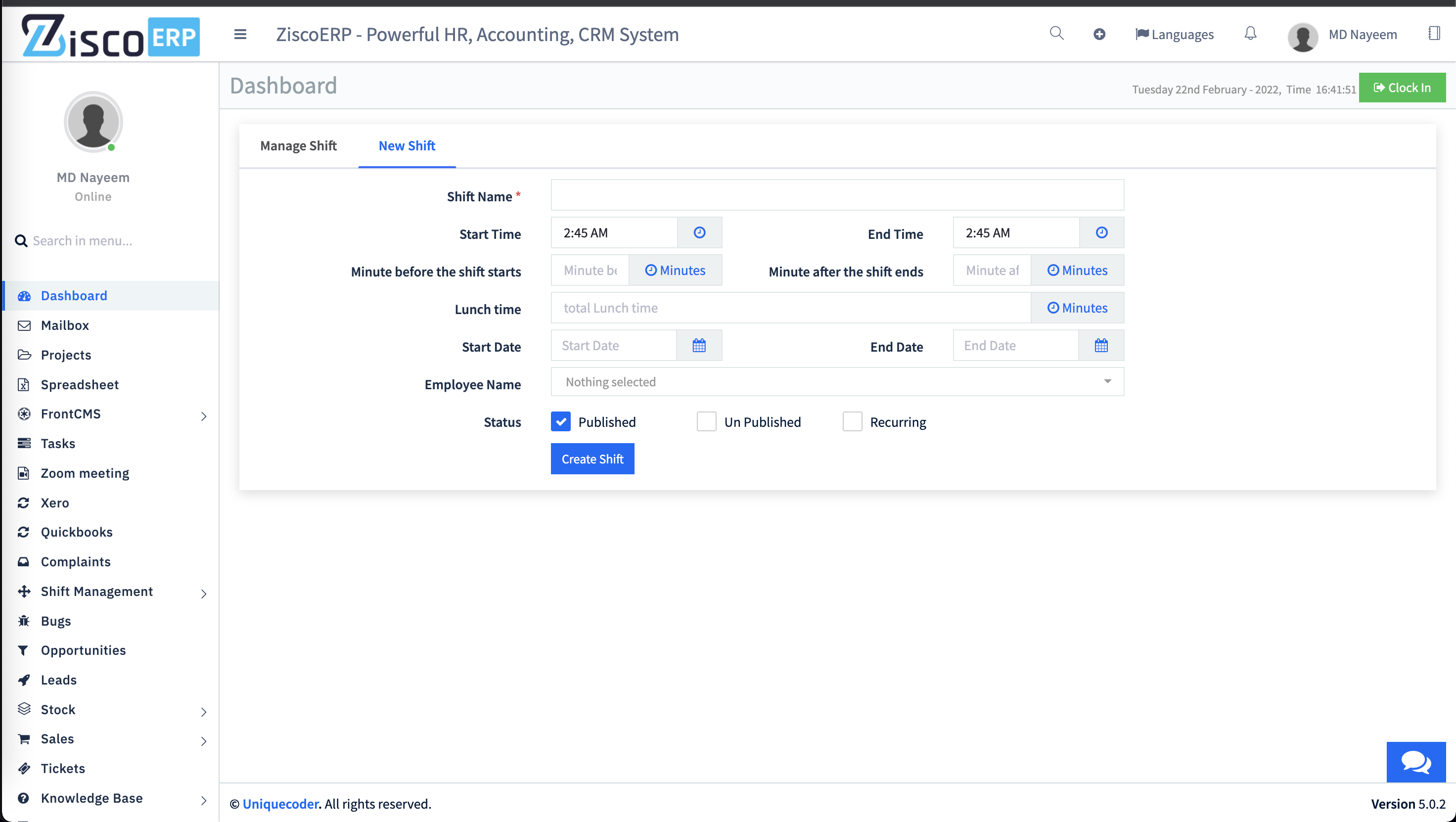Click the Version 5.0.2 footer text
This screenshot has width=1456, height=822.
pyautogui.click(x=1408, y=803)
